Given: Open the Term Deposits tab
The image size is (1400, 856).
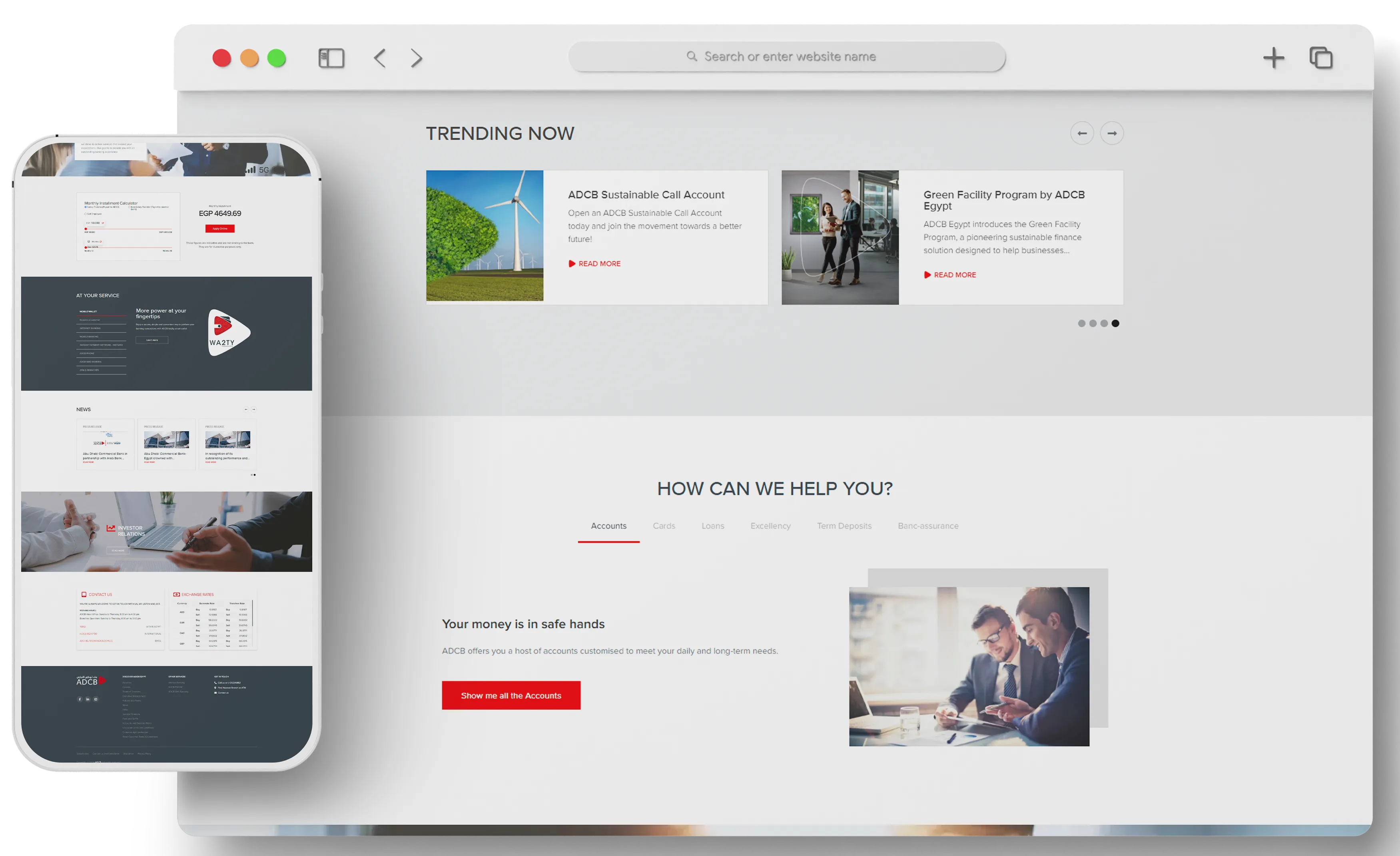Looking at the screenshot, I should 844,526.
